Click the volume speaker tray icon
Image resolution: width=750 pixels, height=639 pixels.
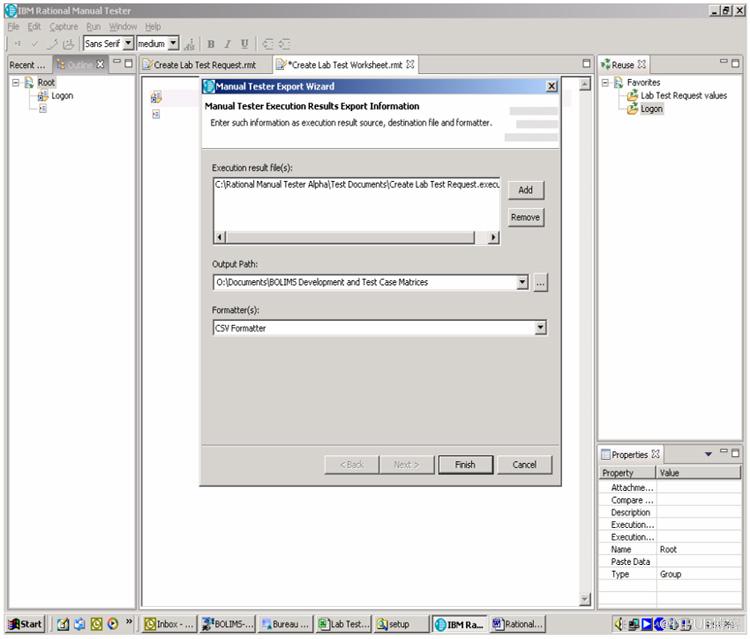pyautogui.click(x=619, y=623)
